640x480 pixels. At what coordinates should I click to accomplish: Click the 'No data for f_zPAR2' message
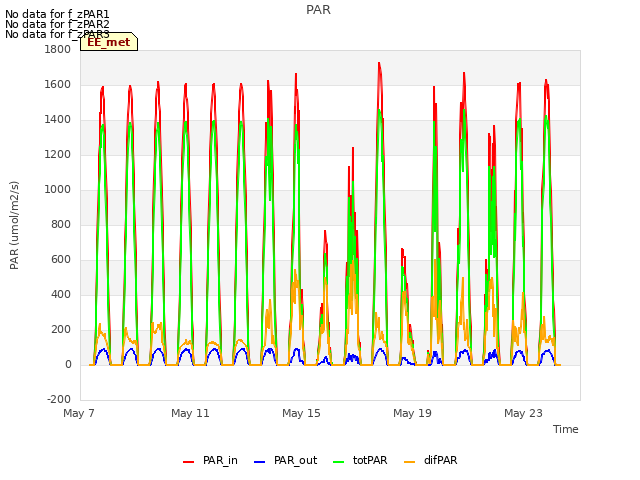[x=57, y=24]
